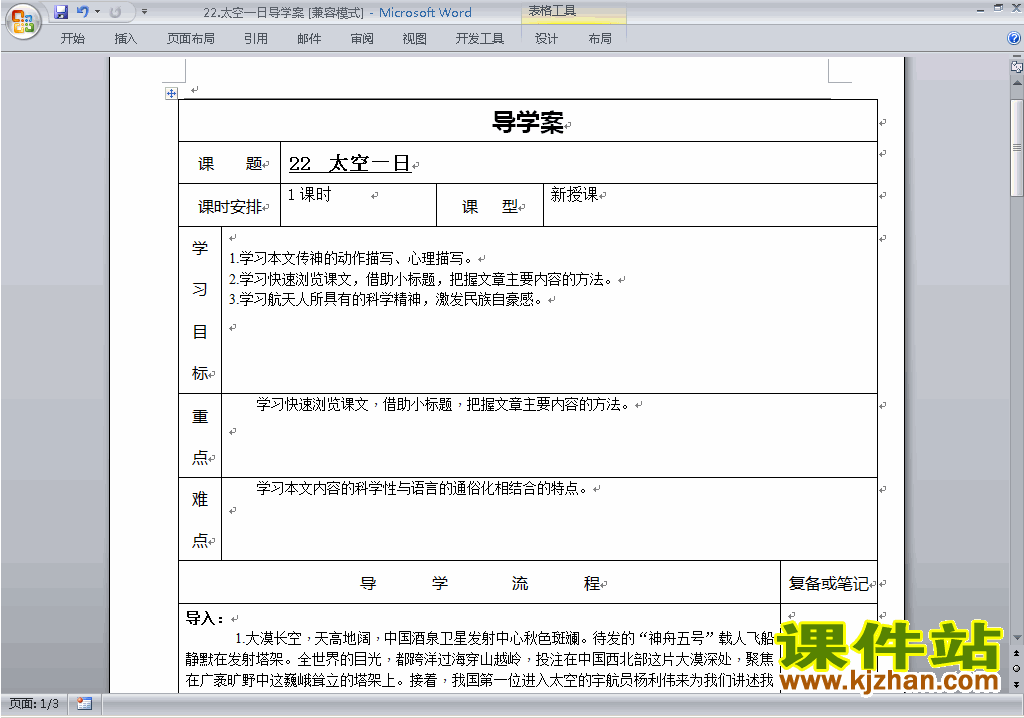Click the underlined title 22 太空一日
This screenshot has height=718, width=1024.
pos(349,163)
